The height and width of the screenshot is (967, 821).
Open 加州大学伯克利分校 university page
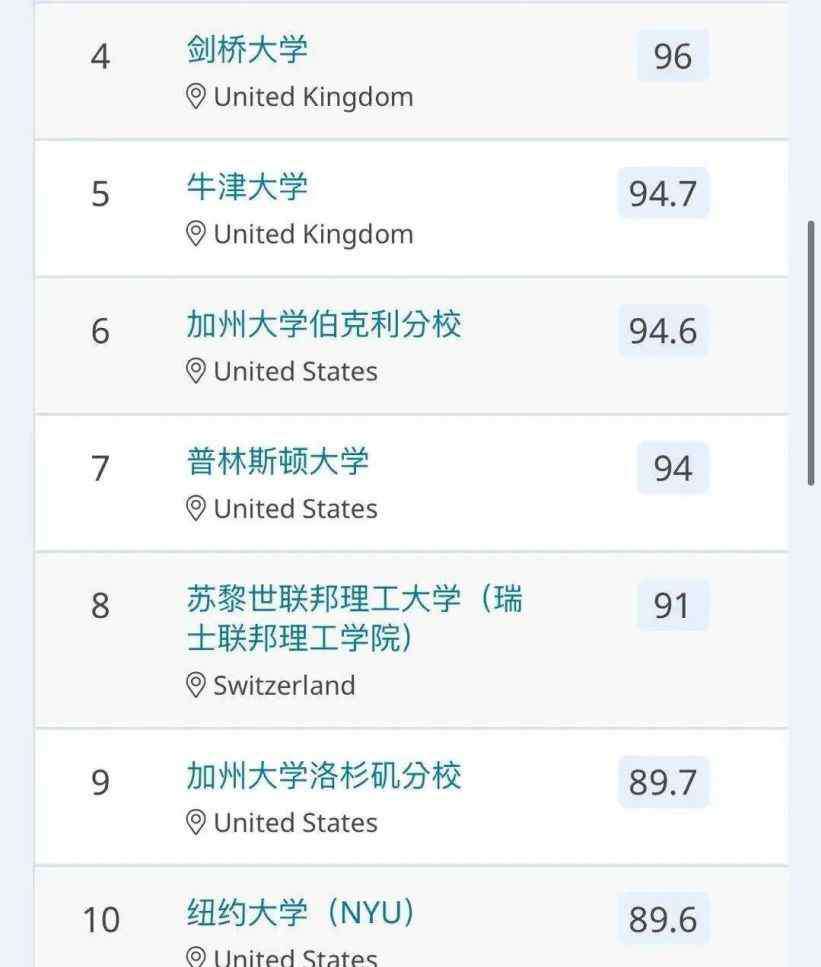[324, 324]
